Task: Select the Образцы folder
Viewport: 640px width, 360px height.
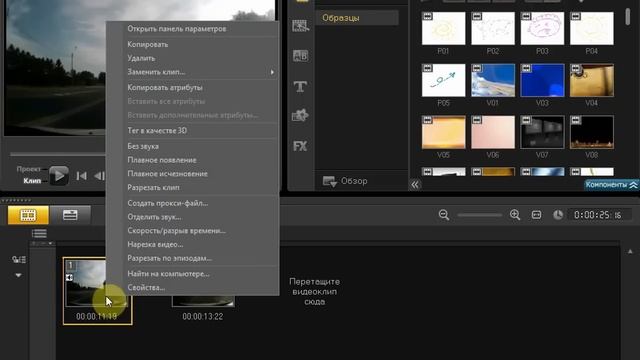Action: tap(357, 18)
